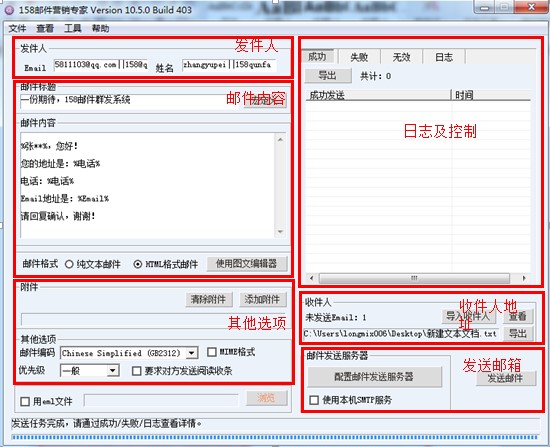Click the attachment path field
The height and width of the screenshot is (447, 550).
[x=154, y=319]
